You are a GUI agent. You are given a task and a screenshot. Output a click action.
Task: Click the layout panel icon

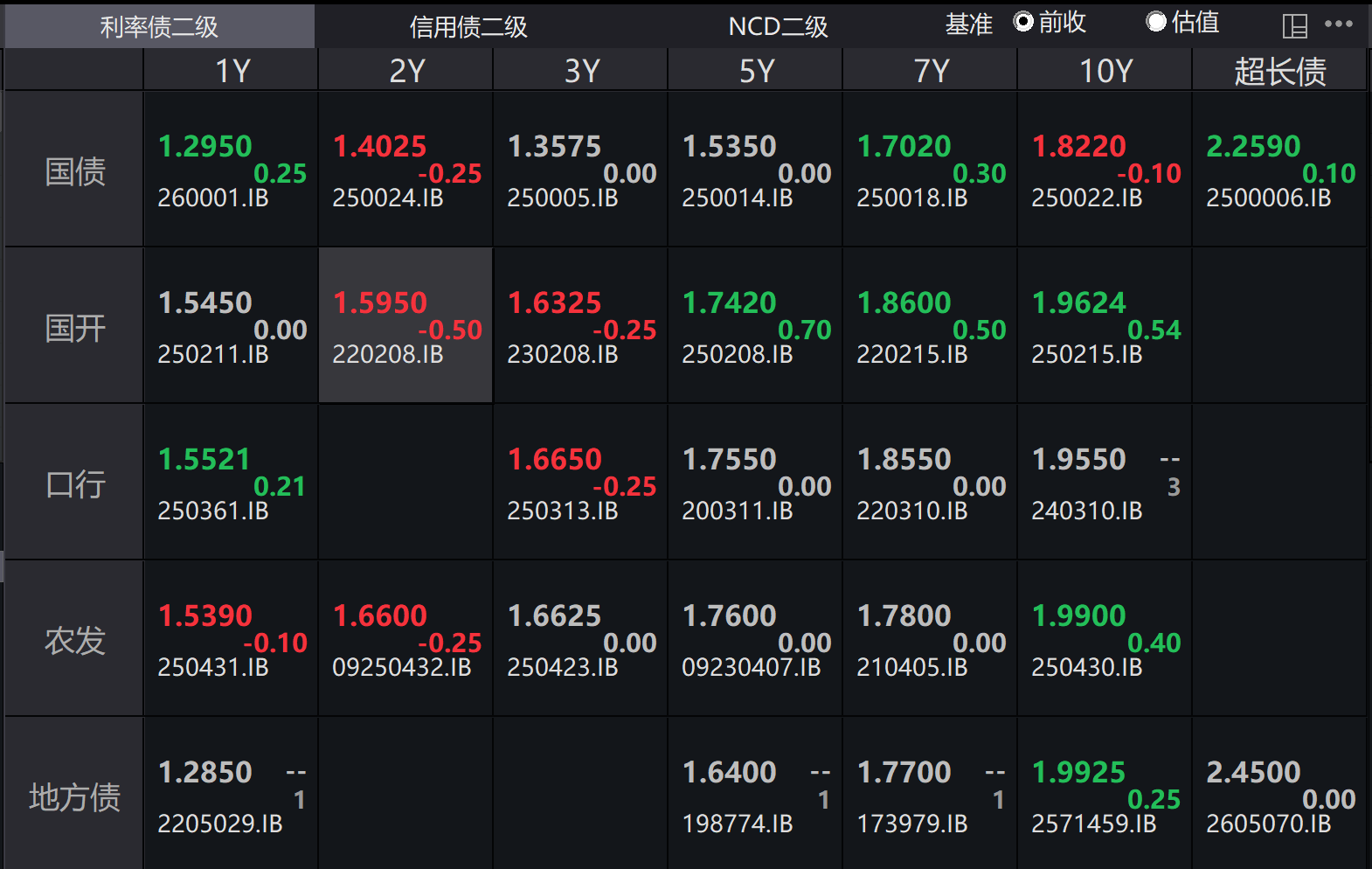coord(1294,26)
